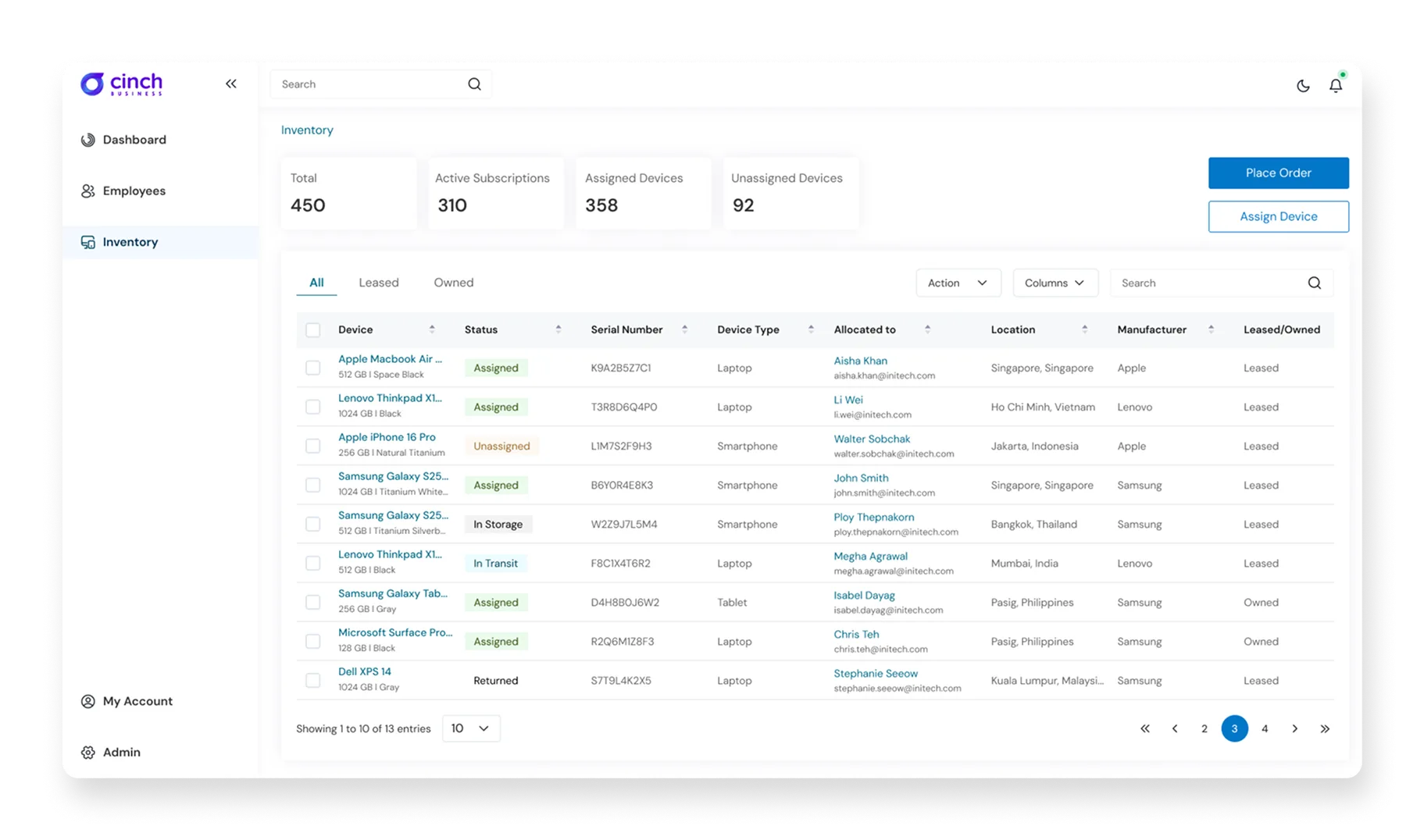Open the entries-per-page dropdown showing 10
The height and width of the screenshot is (840, 1424).
click(470, 728)
